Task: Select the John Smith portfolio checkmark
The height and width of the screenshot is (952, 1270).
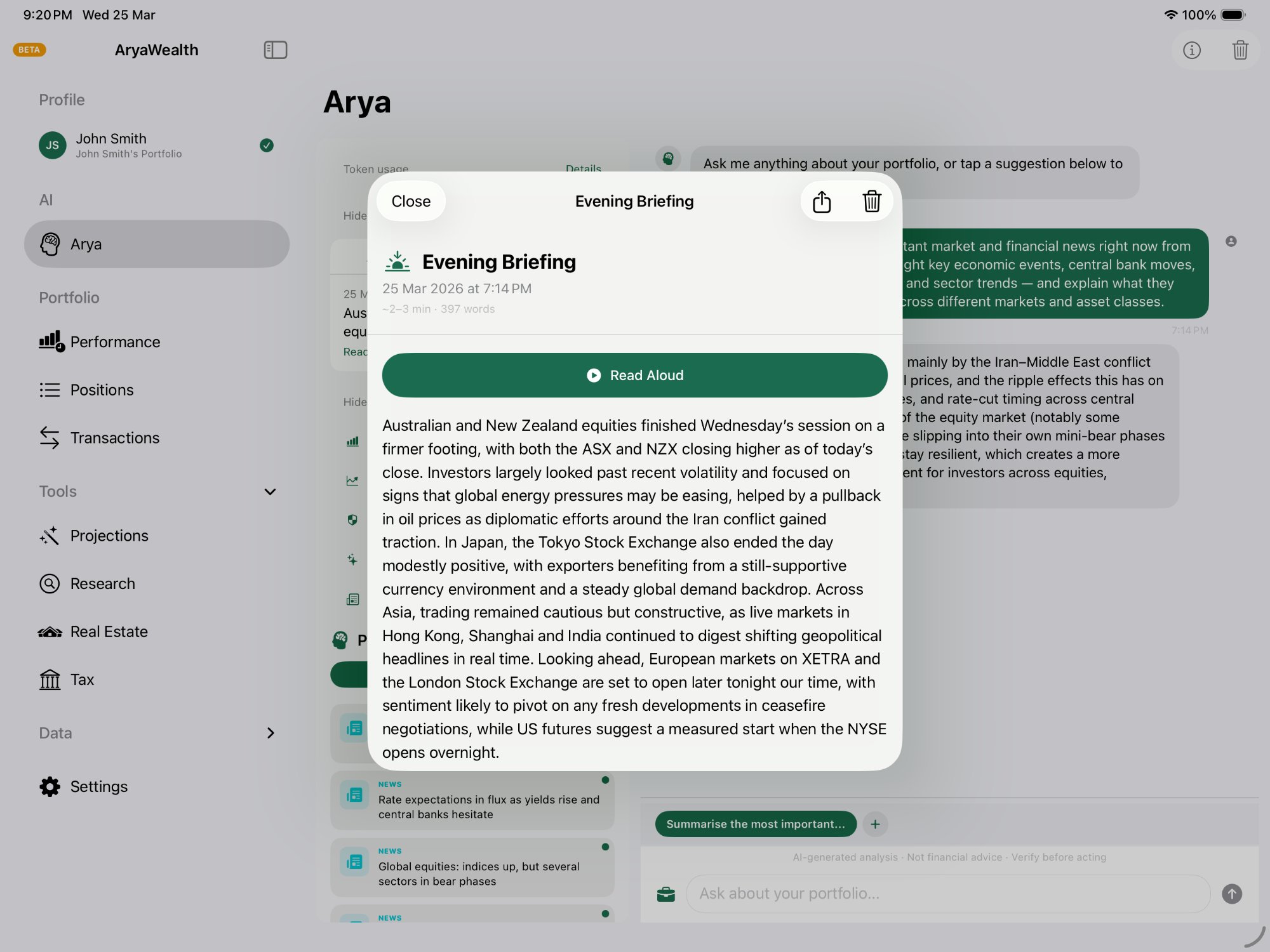Action: click(x=267, y=145)
